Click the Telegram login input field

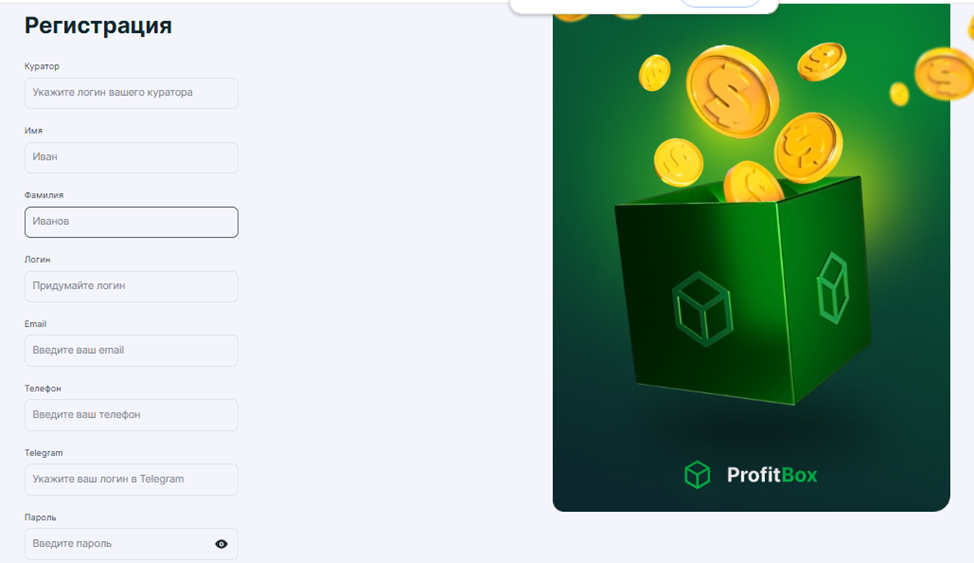(131, 479)
